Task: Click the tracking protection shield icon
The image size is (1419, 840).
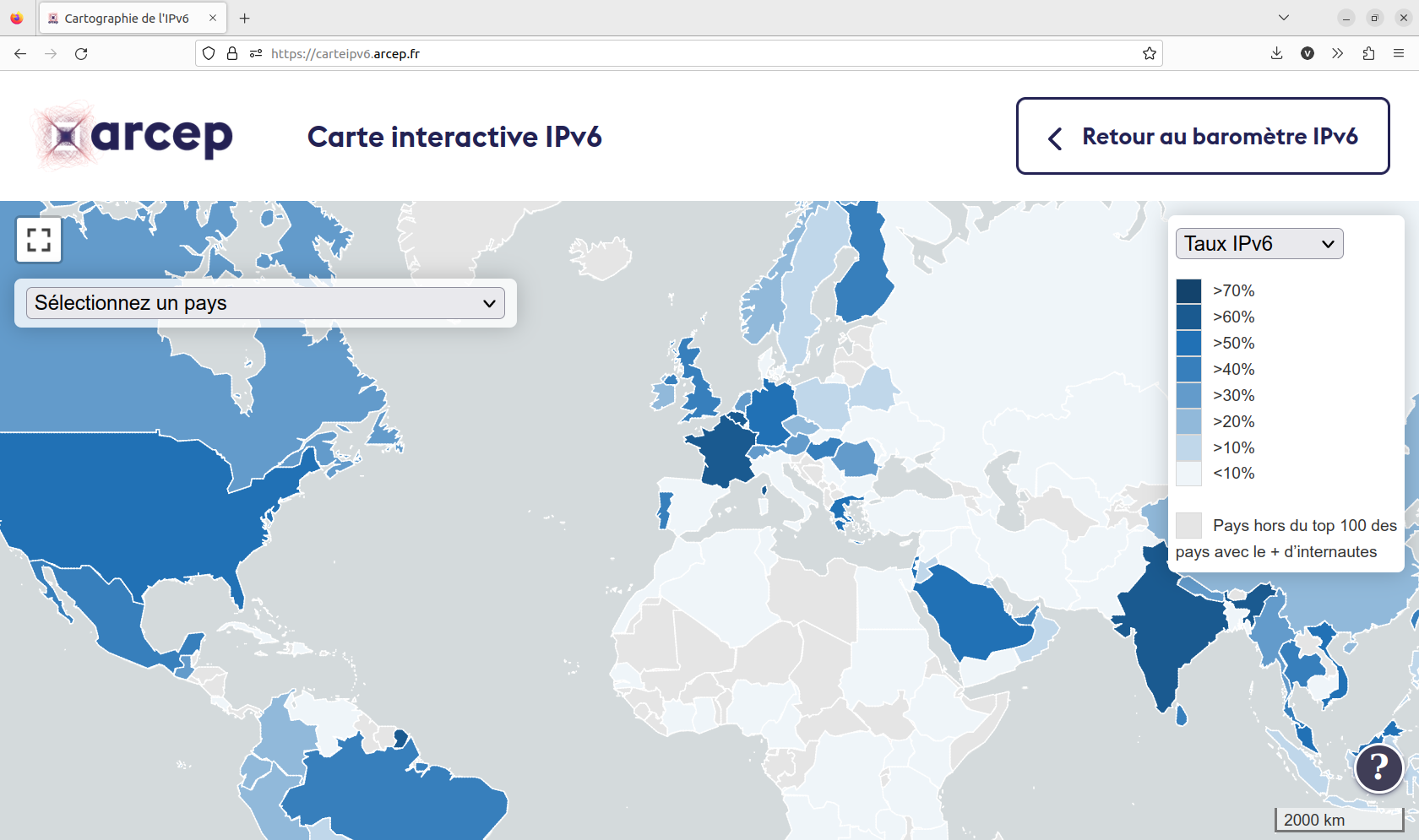Action: click(209, 54)
